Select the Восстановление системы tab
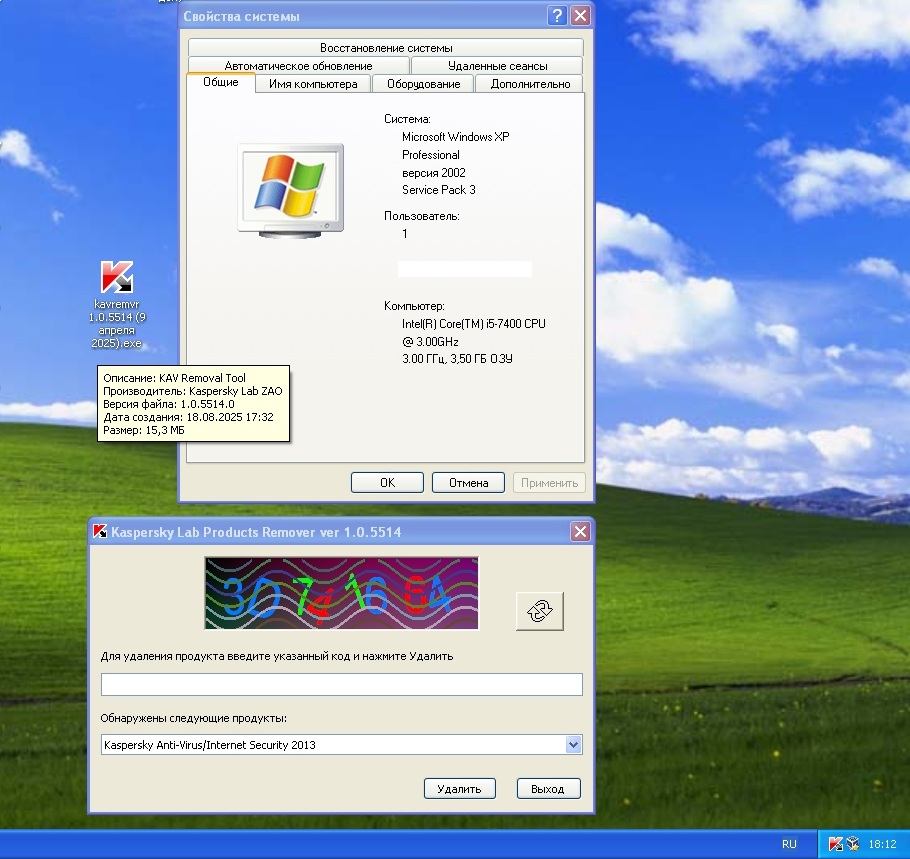 (386, 48)
